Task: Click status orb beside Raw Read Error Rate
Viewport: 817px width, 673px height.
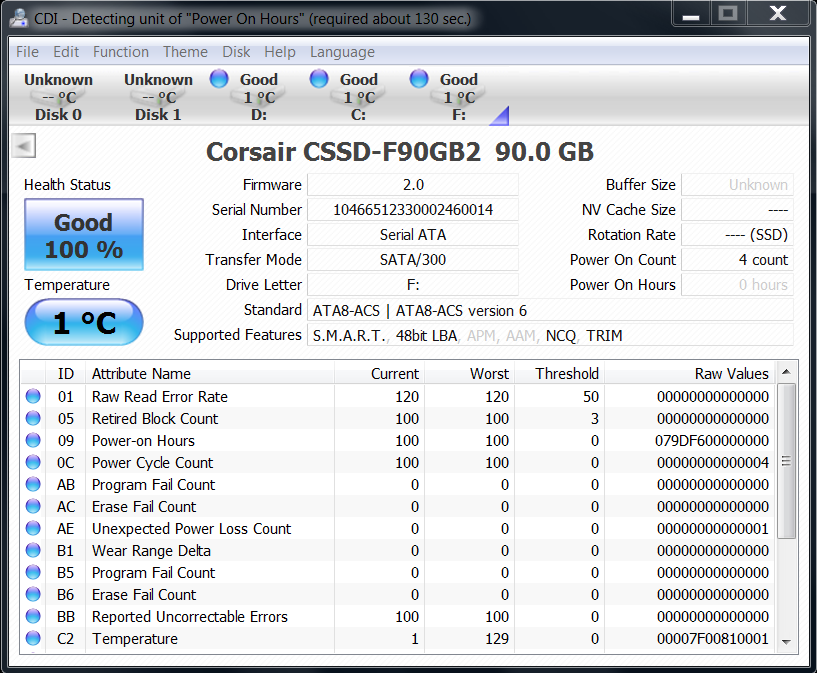Action: [34, 397]
